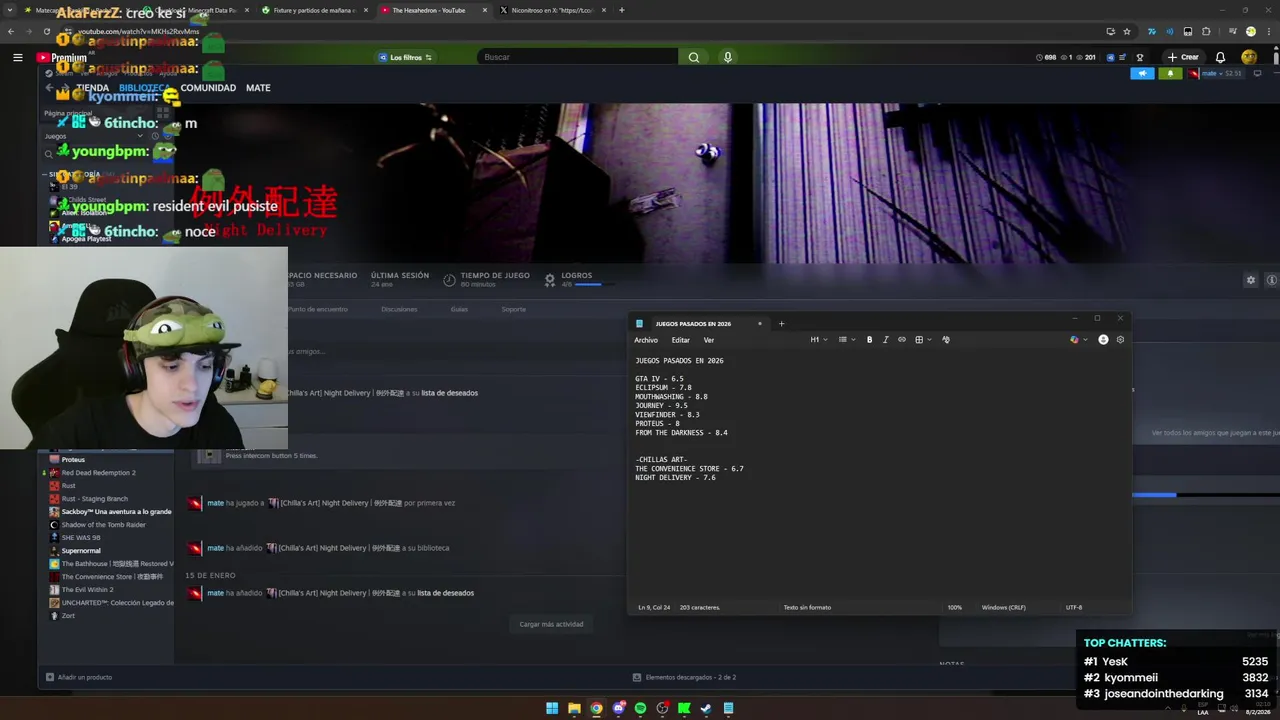Select The Evil Within 2 in library
1280x720 pixels.
[87, 589]
